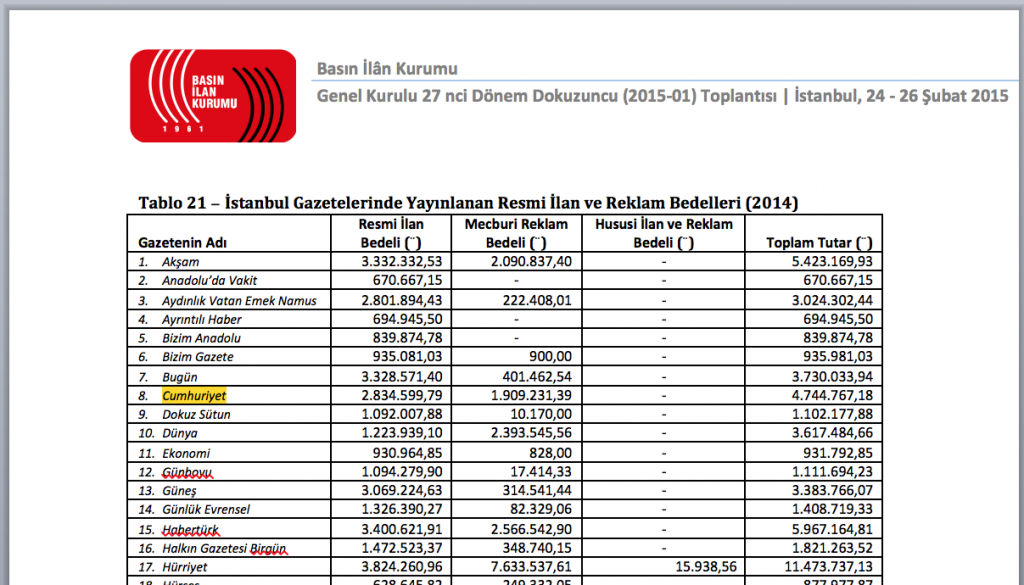The height and width of the screenshot is (585, 1024).
Task: Select Ekonomi's value '828,00'
Action: coord(551,454)
